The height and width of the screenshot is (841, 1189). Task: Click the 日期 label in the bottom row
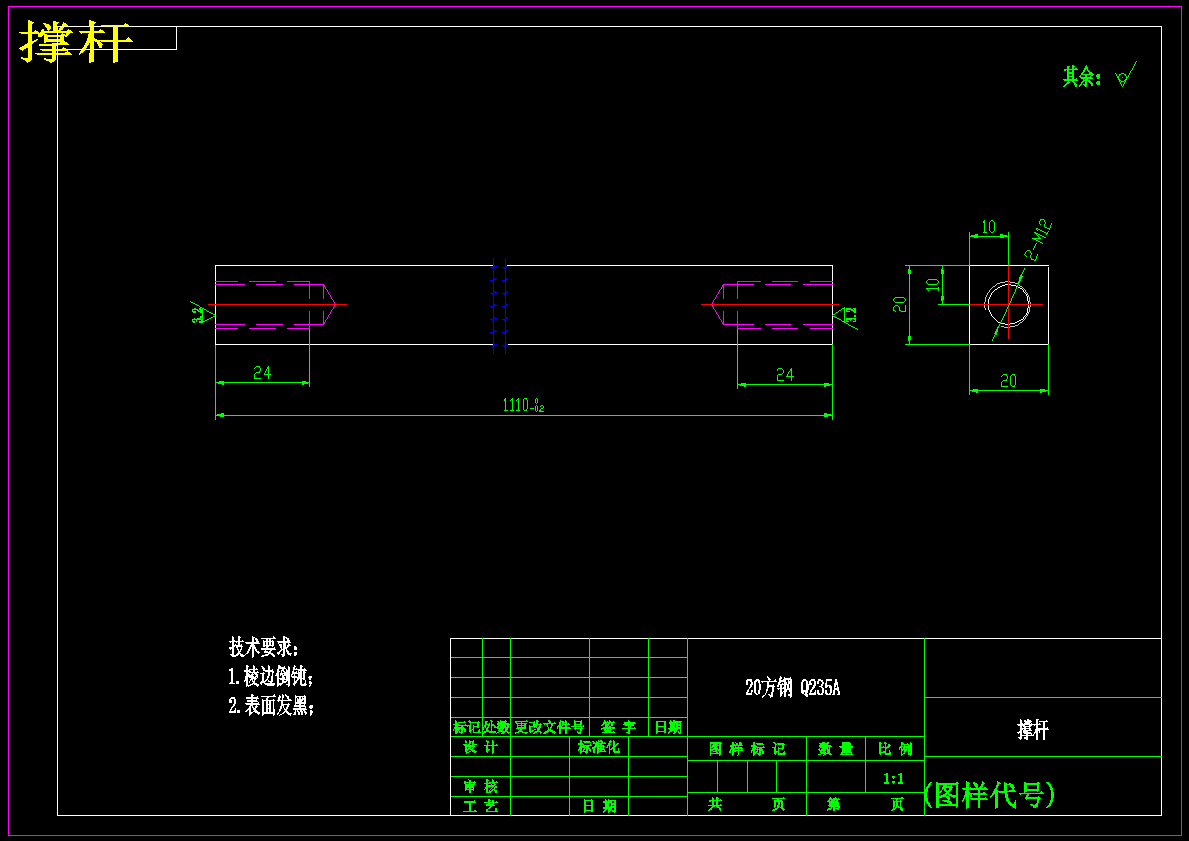click(x=599, y=806)
